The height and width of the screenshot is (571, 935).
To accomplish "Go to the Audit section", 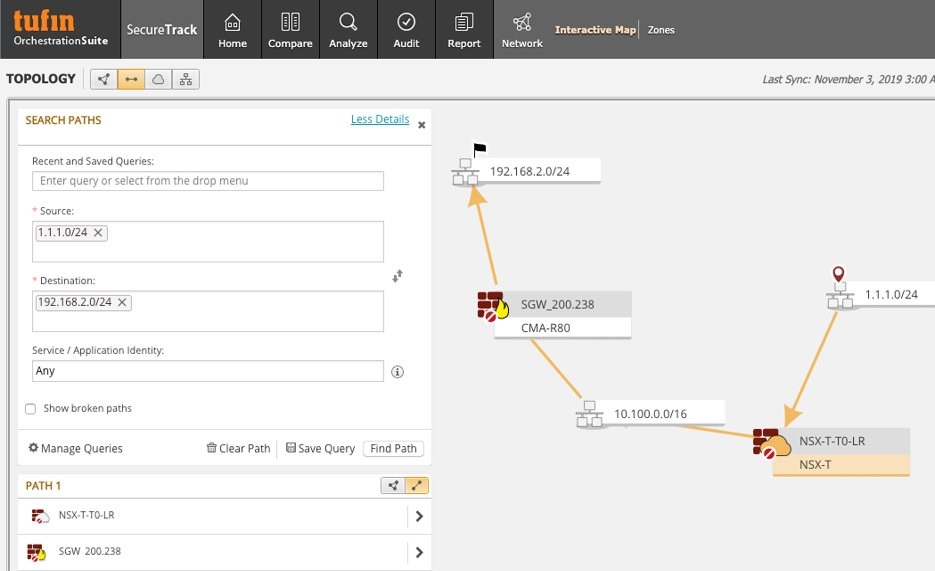I will (406, 30).
